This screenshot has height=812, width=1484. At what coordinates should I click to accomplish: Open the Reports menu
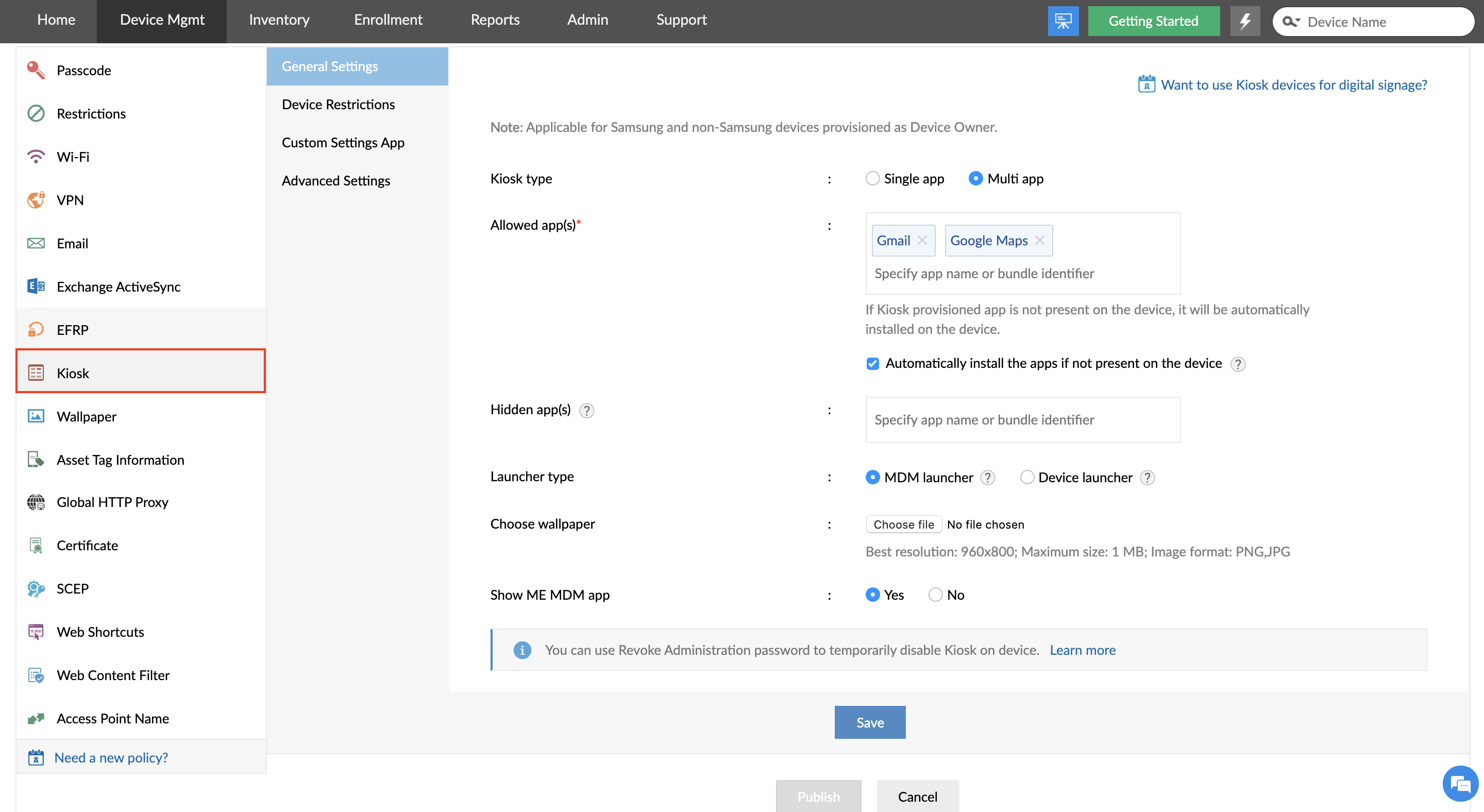[x=495, y=20]
